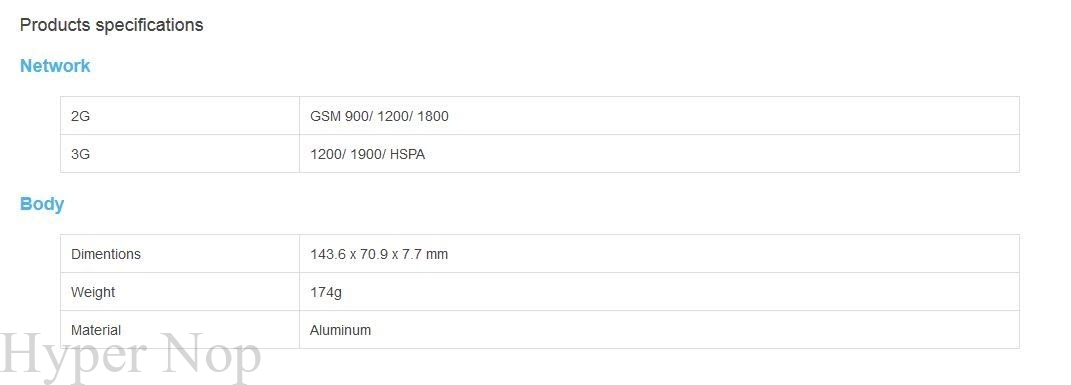The image size is (1071, 385).
Task: Select the Network section heading
Action: 55,66
